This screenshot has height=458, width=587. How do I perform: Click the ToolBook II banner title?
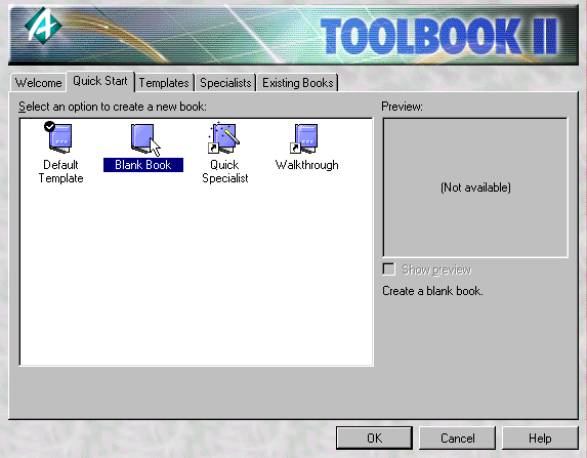coord(440,37)
